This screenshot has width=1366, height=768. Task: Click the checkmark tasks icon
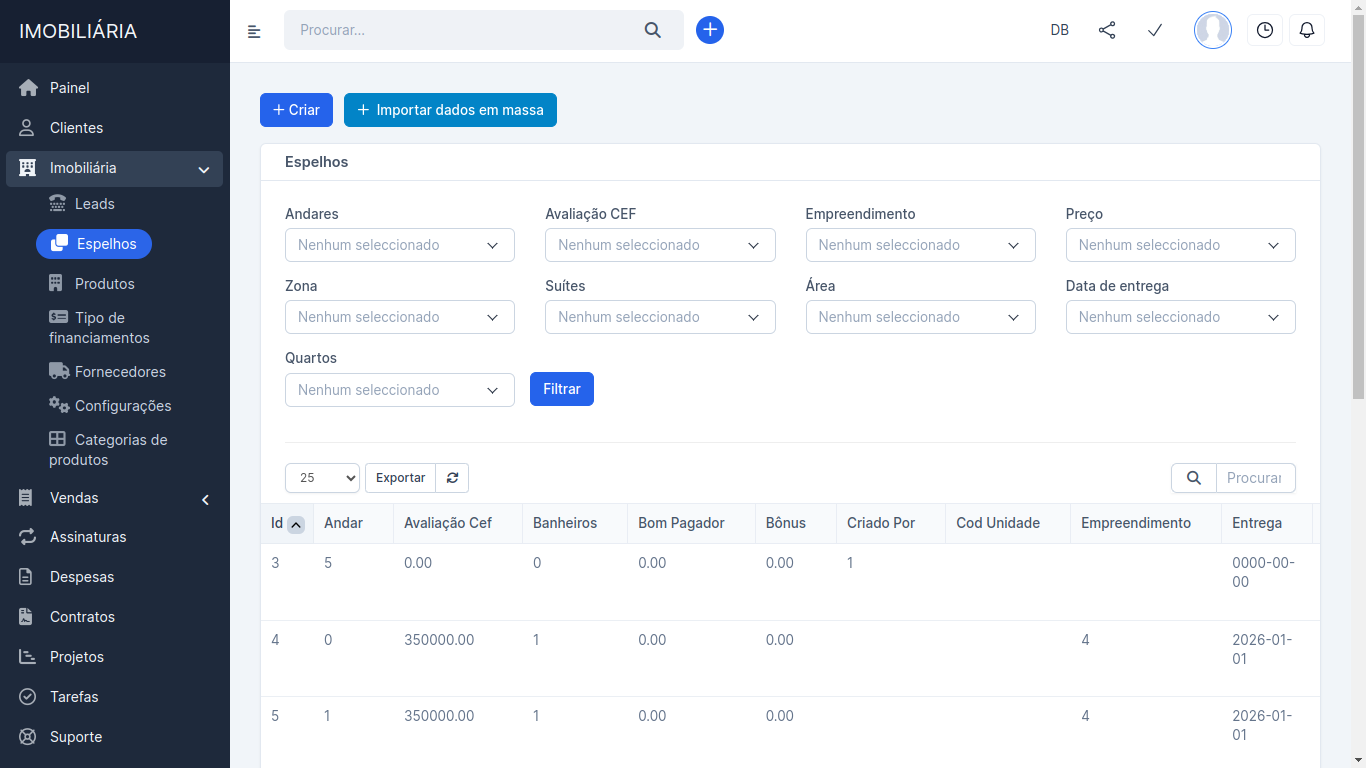[1155, 30]
